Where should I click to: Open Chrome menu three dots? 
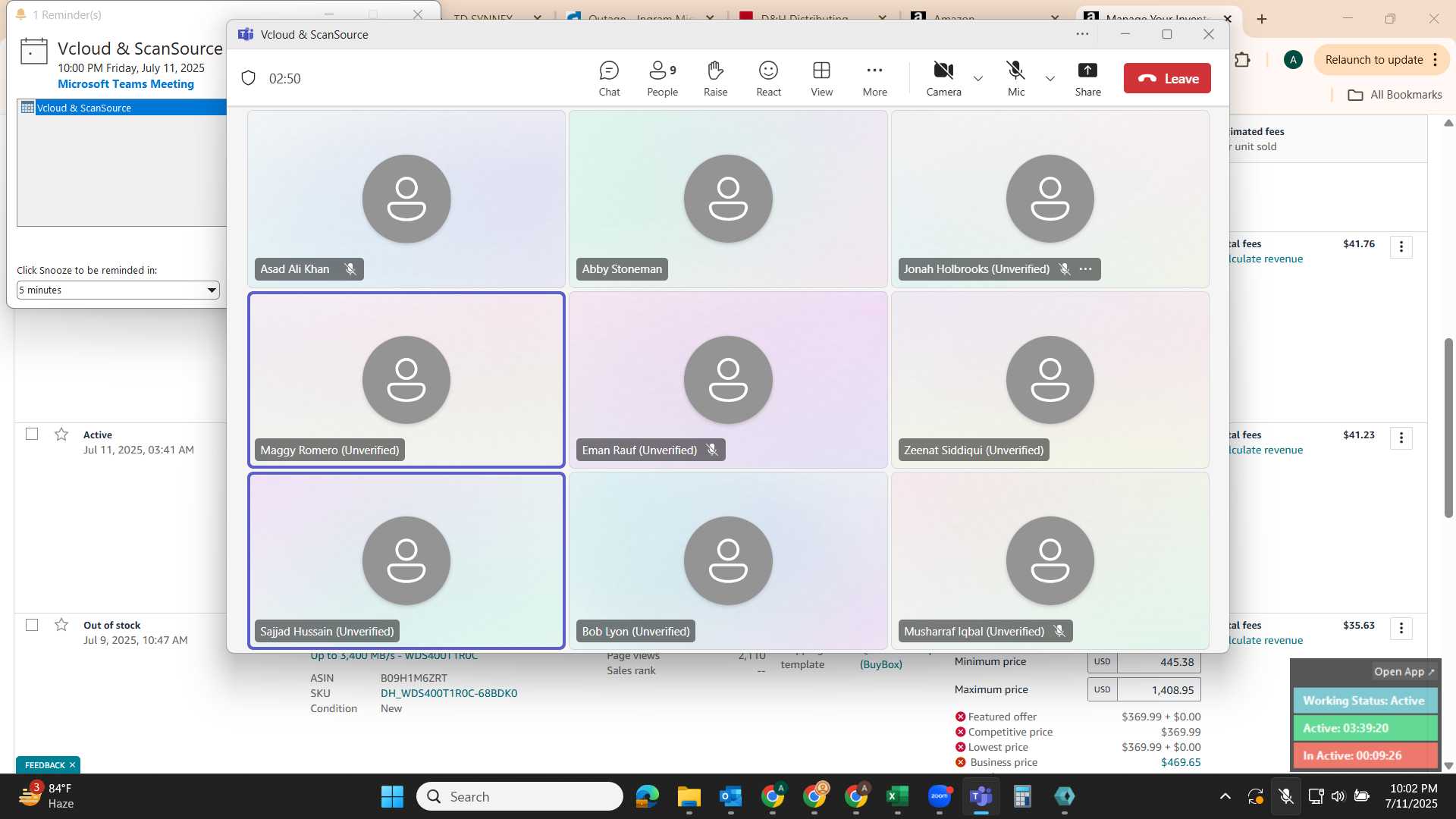1435,60
